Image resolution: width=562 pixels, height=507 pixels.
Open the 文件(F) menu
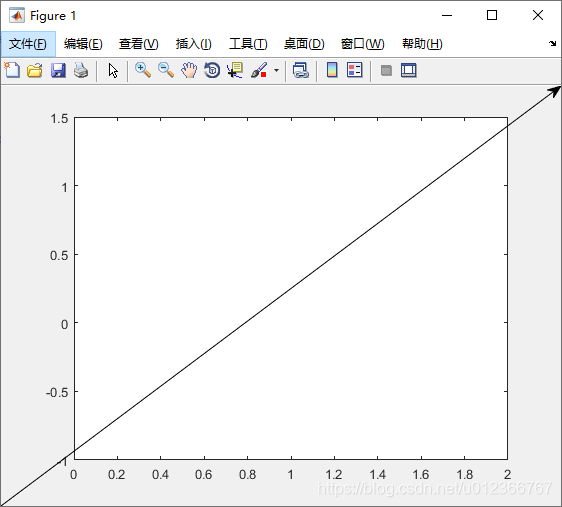tap(28, 44)
